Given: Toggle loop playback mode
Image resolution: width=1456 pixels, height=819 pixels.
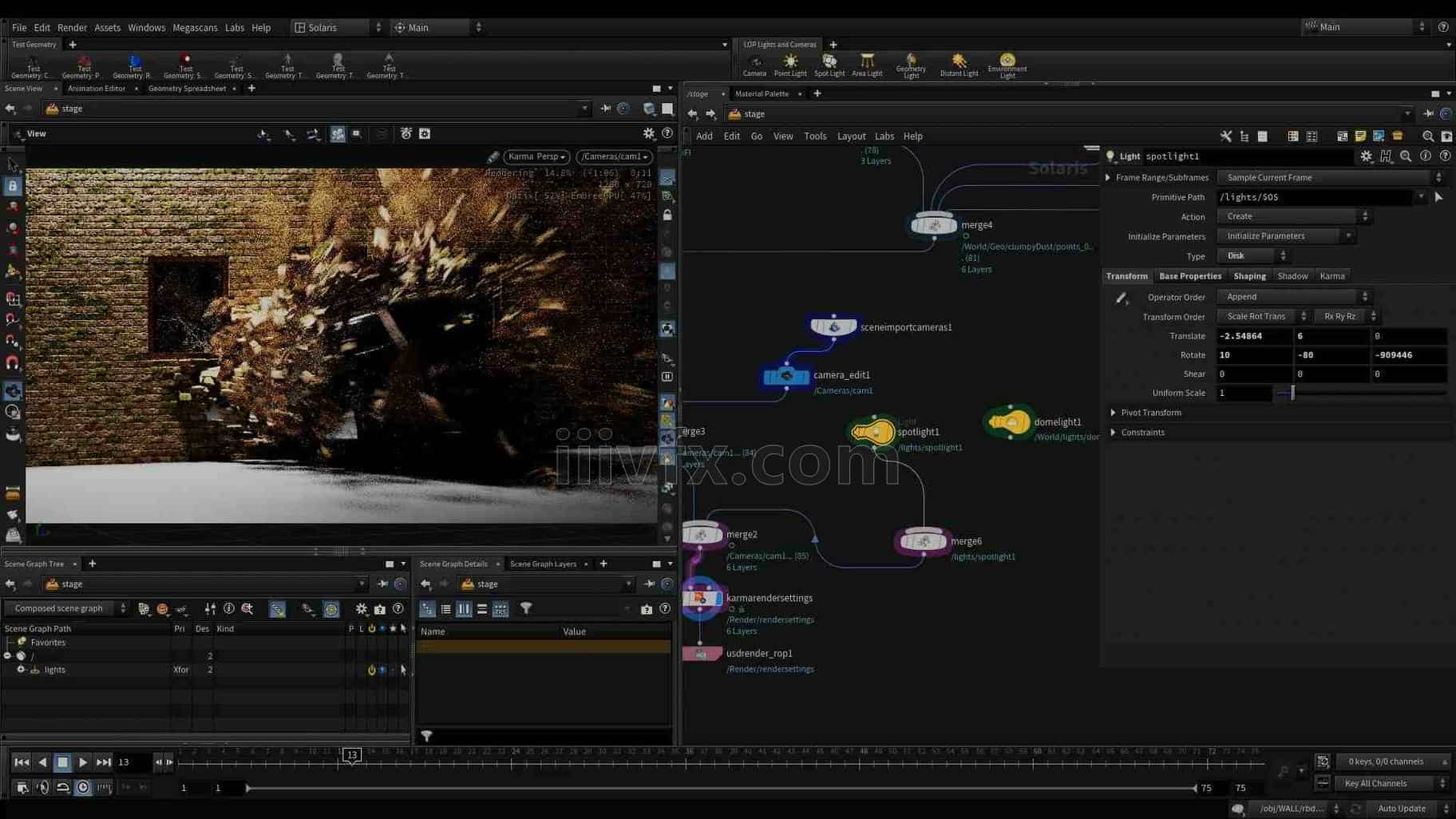Looking at the screenshot, I should 62,788.
